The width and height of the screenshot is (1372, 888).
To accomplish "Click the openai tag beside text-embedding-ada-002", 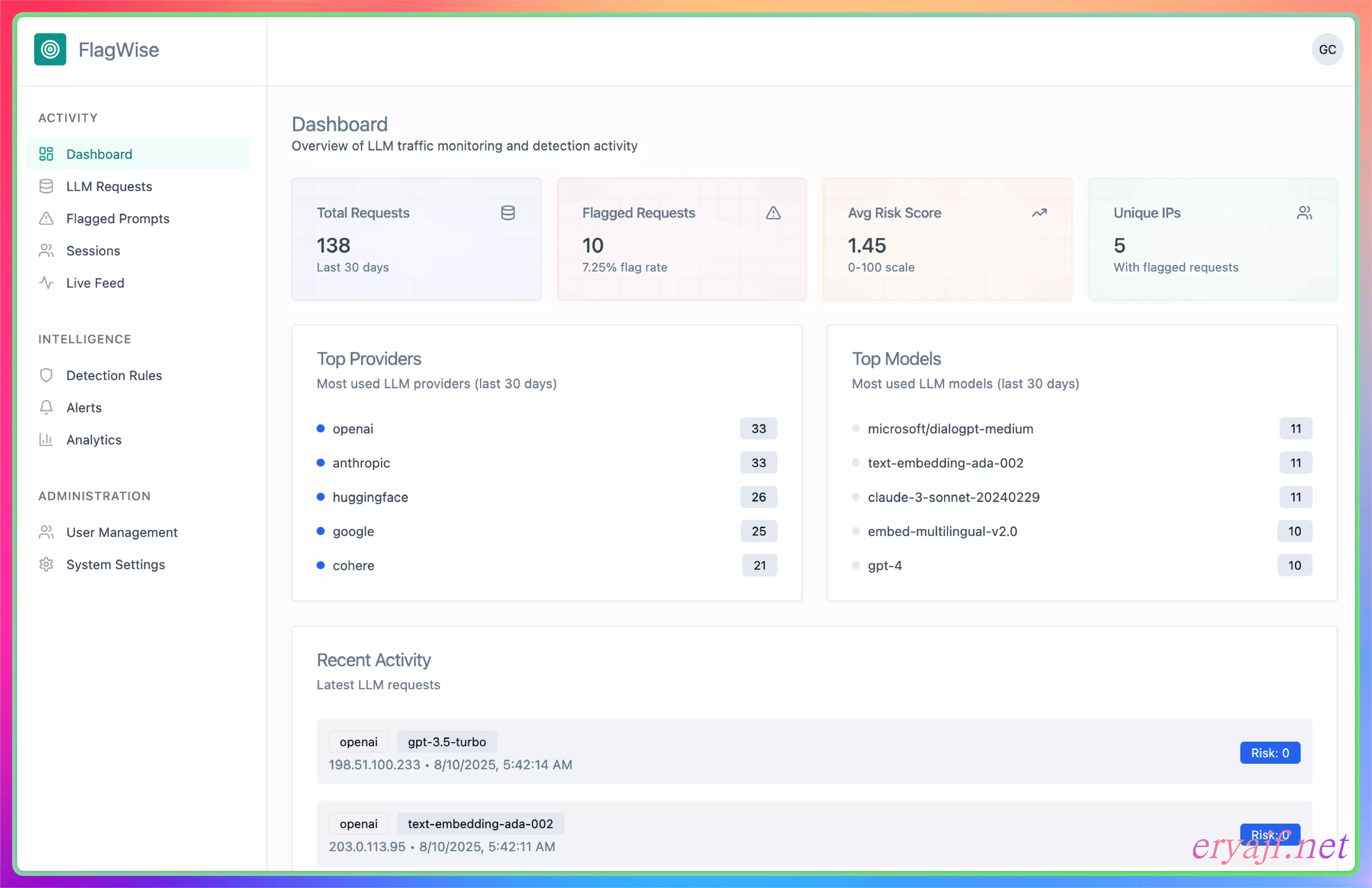I will click(x=358, y=823).
